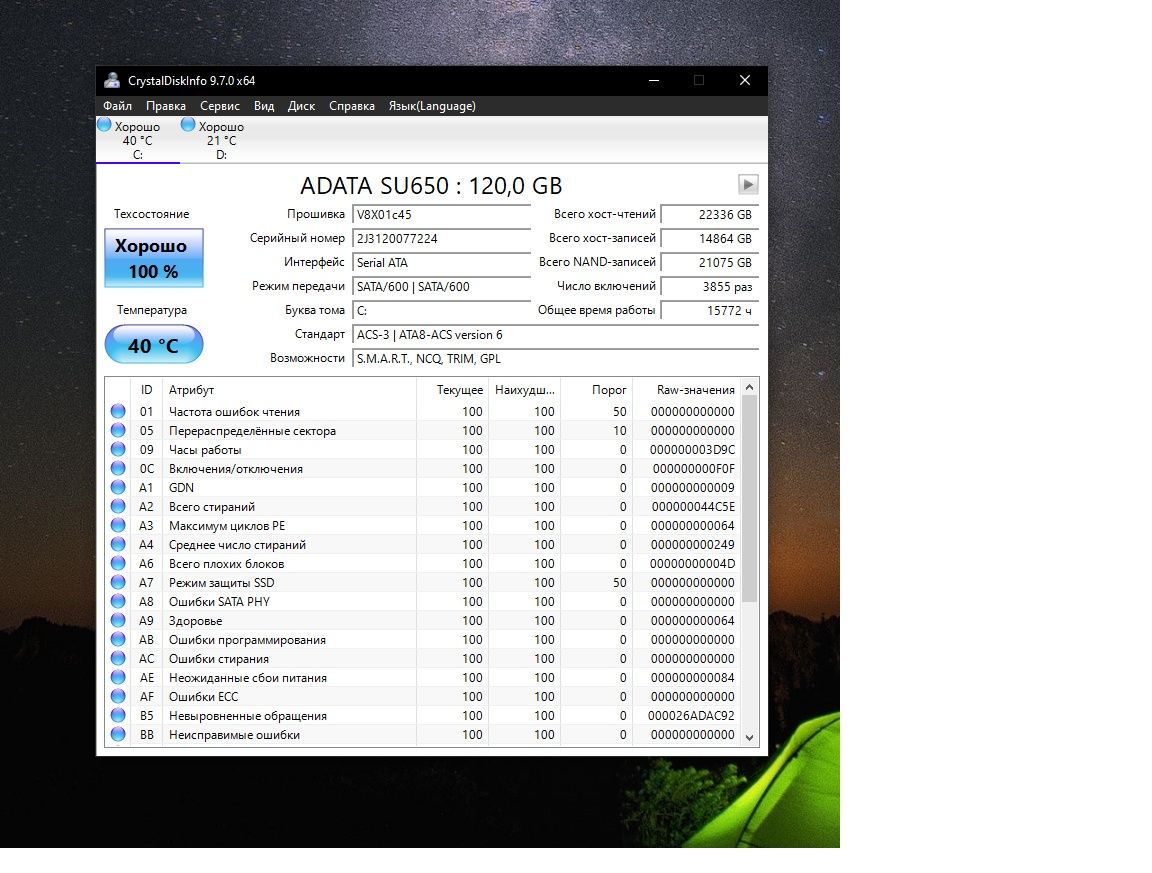1152x873 pixels.
Task: Click the next disk arrow button
Action: click(748, 184)
